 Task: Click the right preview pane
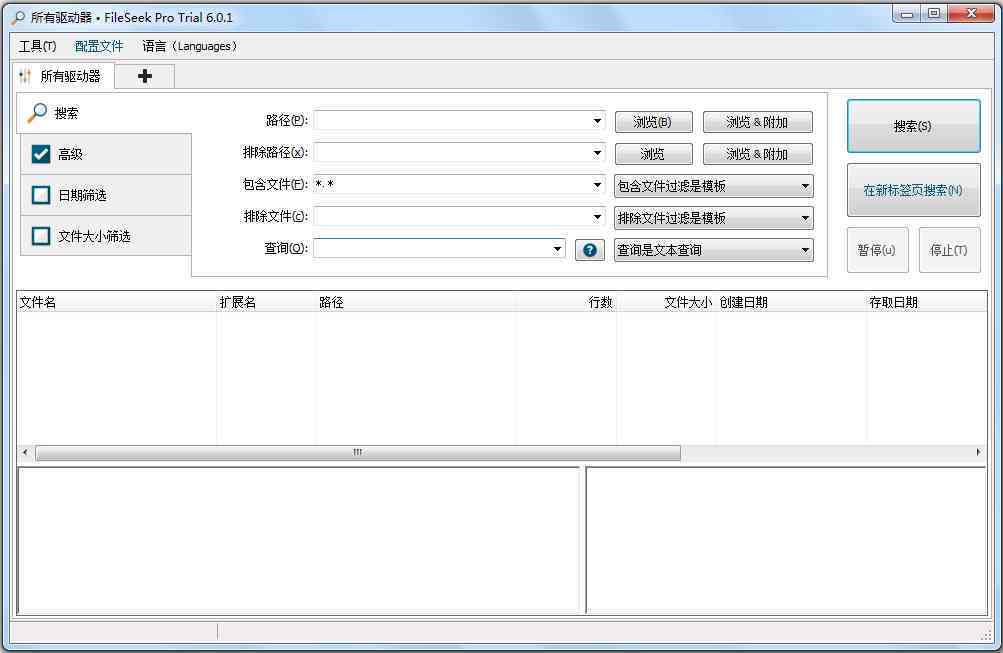786,540
